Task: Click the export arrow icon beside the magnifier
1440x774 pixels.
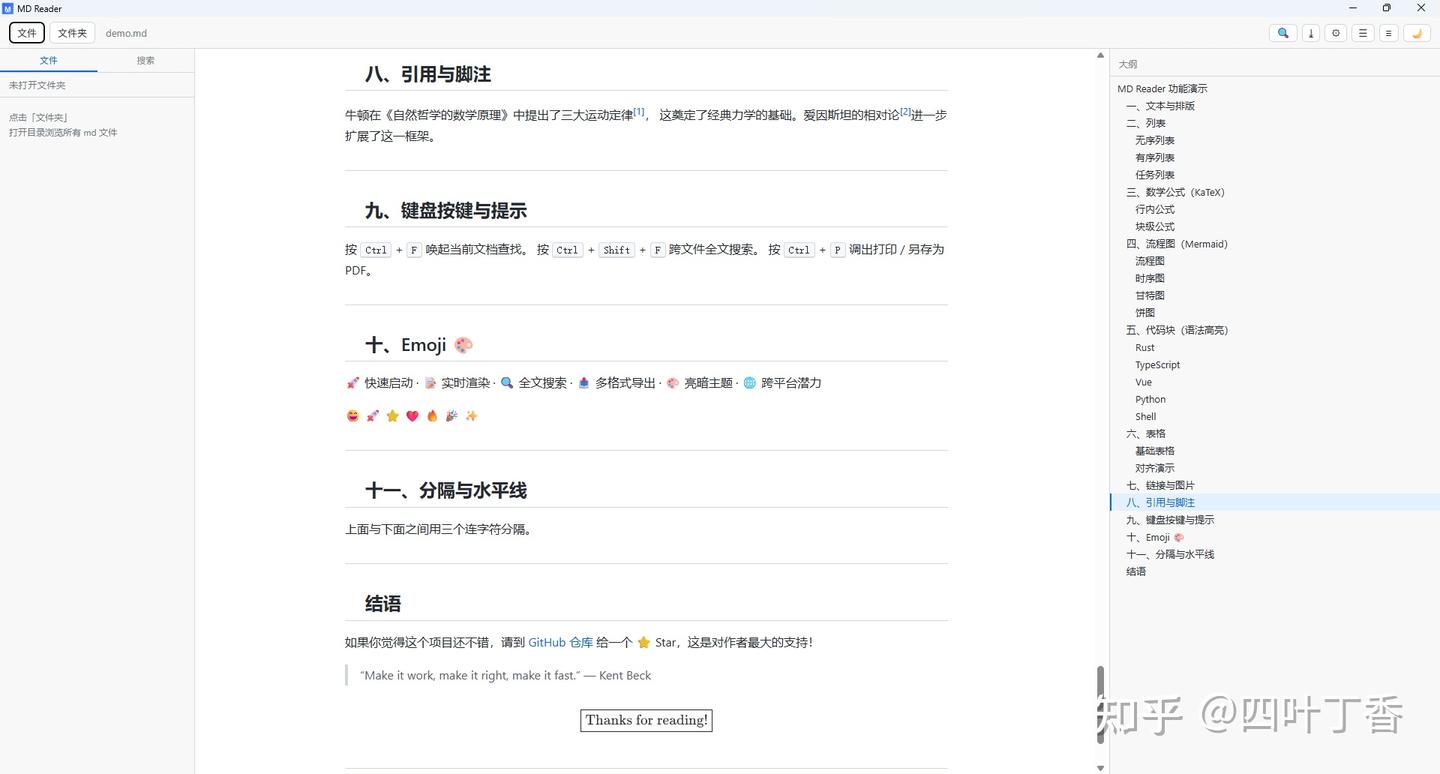Action: click(1311, 33)
